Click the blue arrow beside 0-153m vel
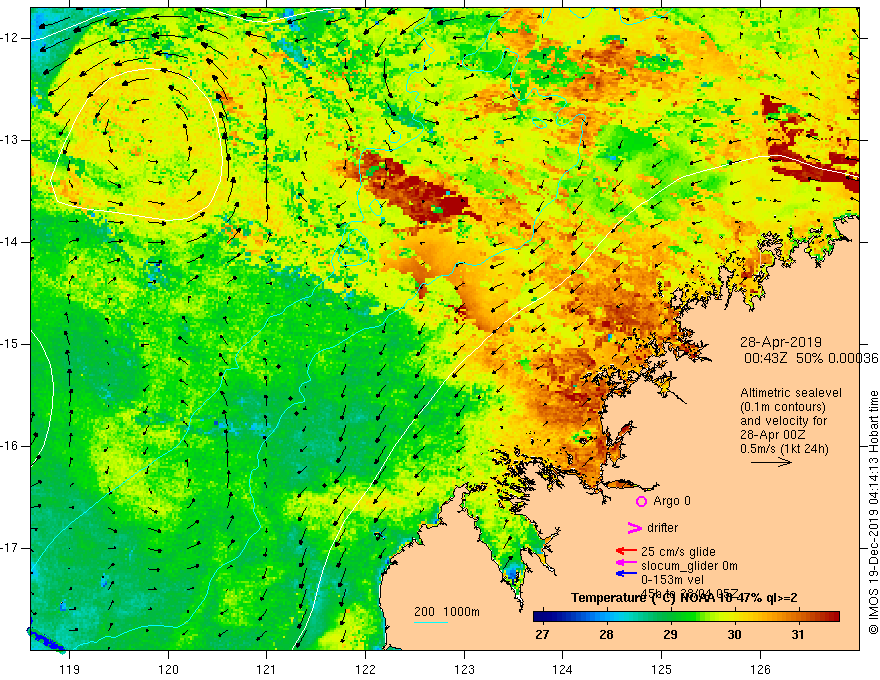The image size is (880, 680). tap(626, 573)
